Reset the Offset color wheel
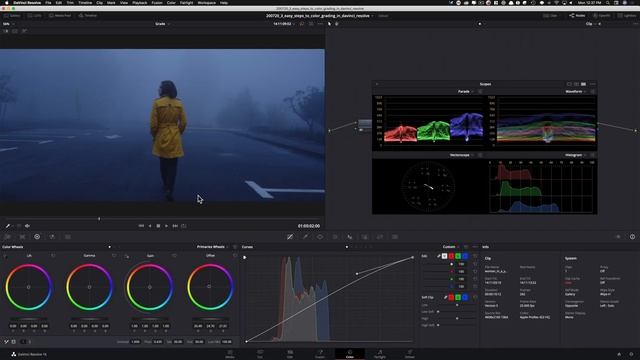The height and width of the screenshot is (360, 640). pyautogui.click(x=235, y=256)
